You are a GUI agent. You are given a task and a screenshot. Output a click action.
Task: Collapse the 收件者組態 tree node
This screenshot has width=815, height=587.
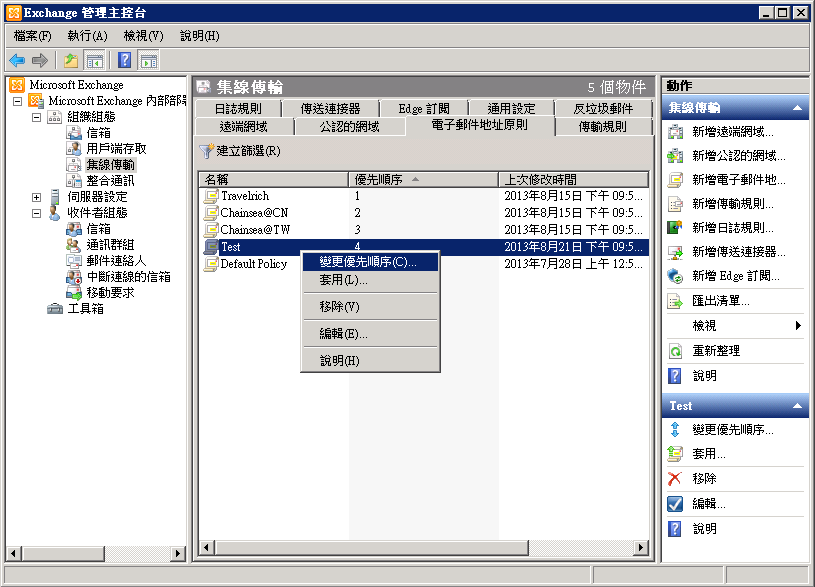coord(36,213)
